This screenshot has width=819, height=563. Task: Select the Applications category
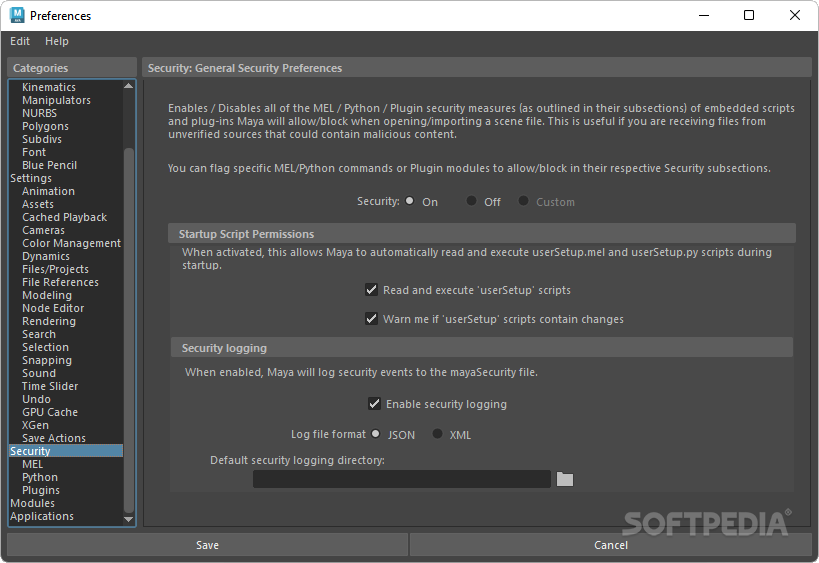point(42,516)
